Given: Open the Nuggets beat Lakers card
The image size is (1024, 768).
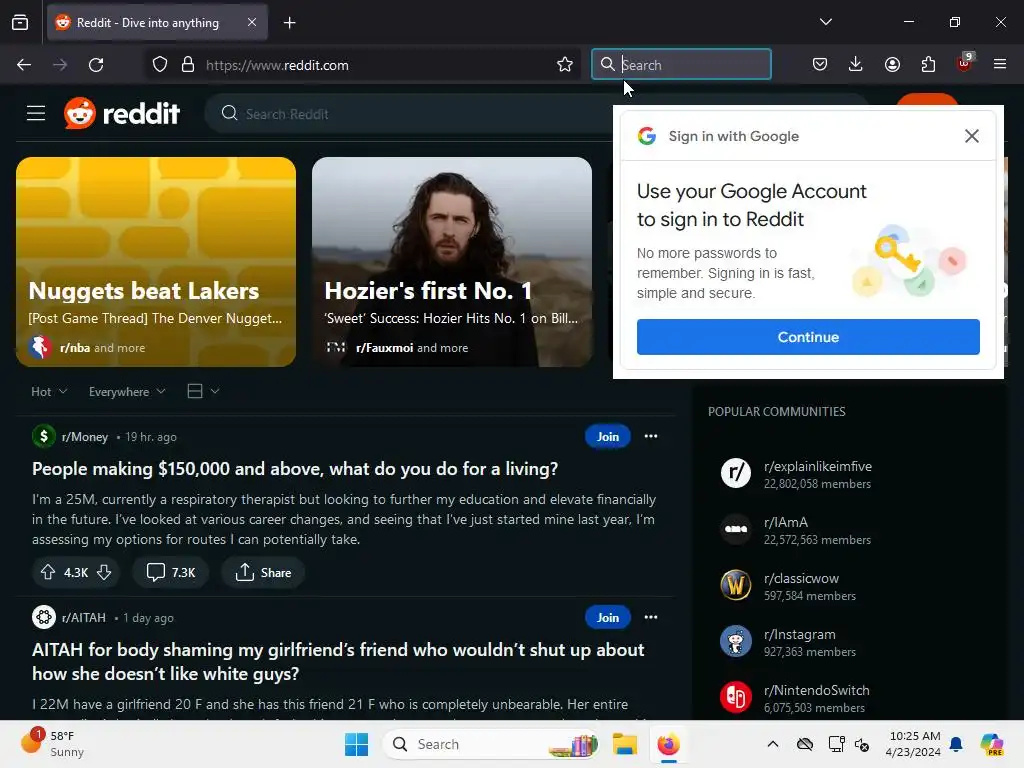Looking at the screenshot, I should point(156,262).
